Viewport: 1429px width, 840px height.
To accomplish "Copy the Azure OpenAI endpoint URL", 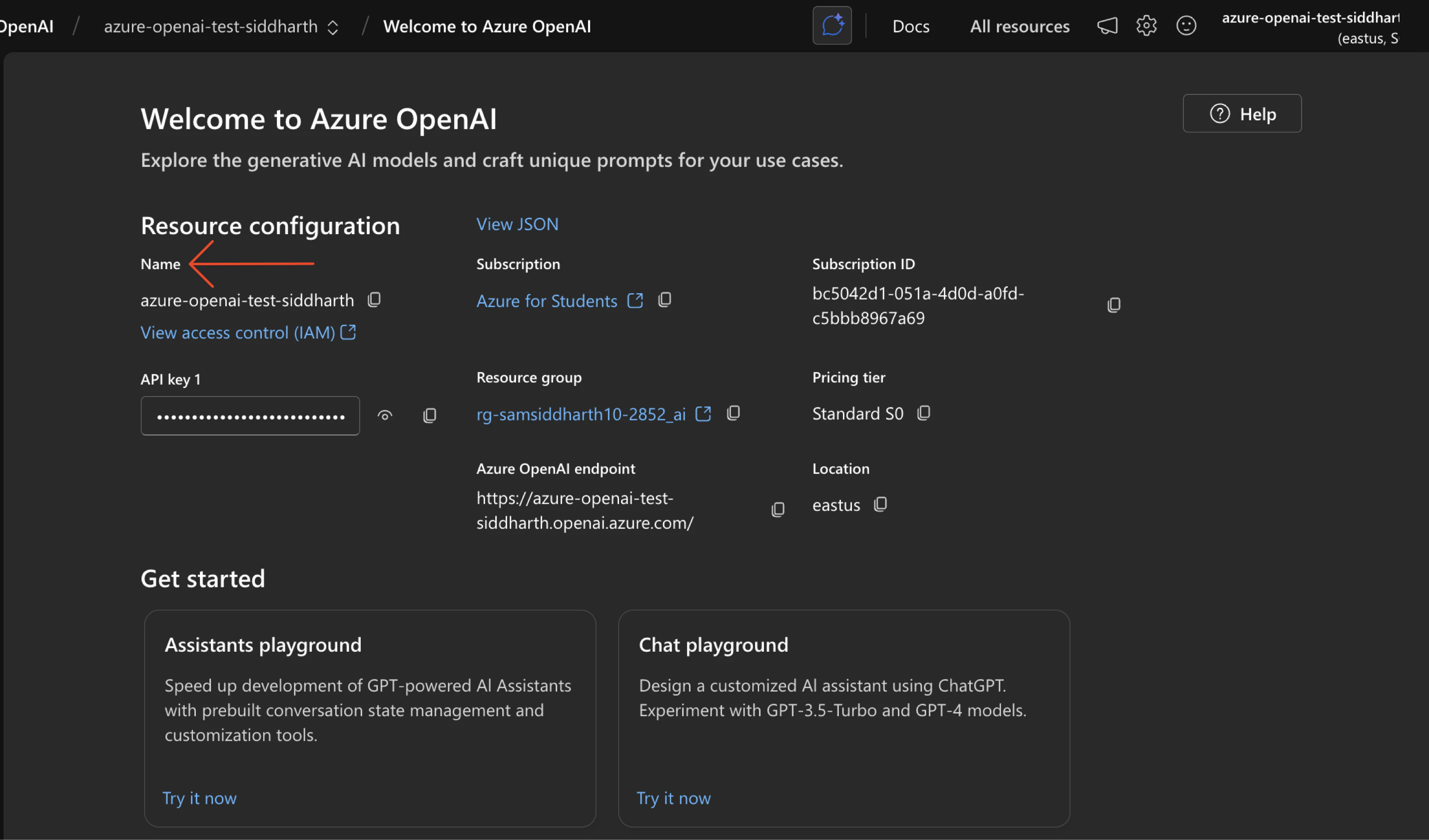I will tap(778, 509).
